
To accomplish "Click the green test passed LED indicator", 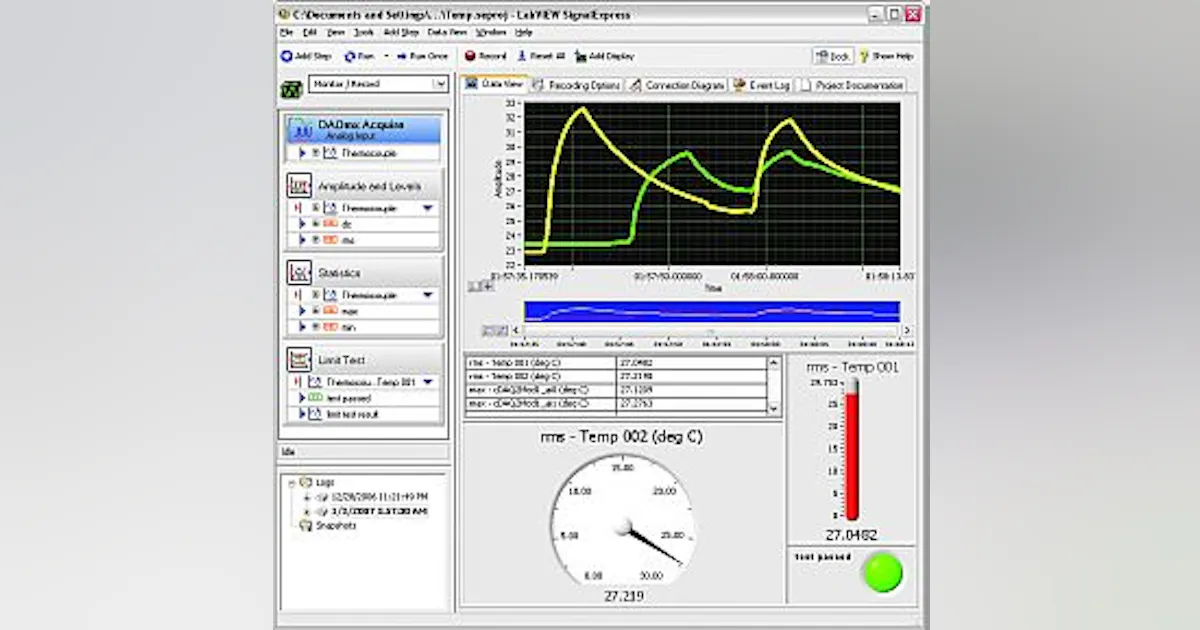I will (x=883, y=572).
